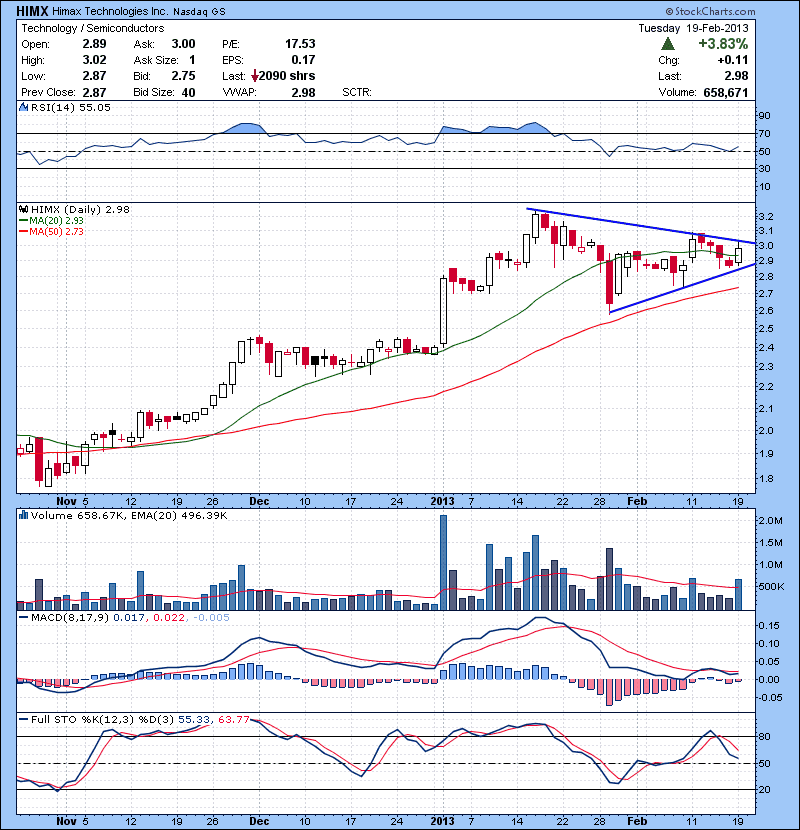This screenshot has height=830, width=800.
Task: Click the HIMX (Daily) candlestick icon
Action: tap(23, 210)
